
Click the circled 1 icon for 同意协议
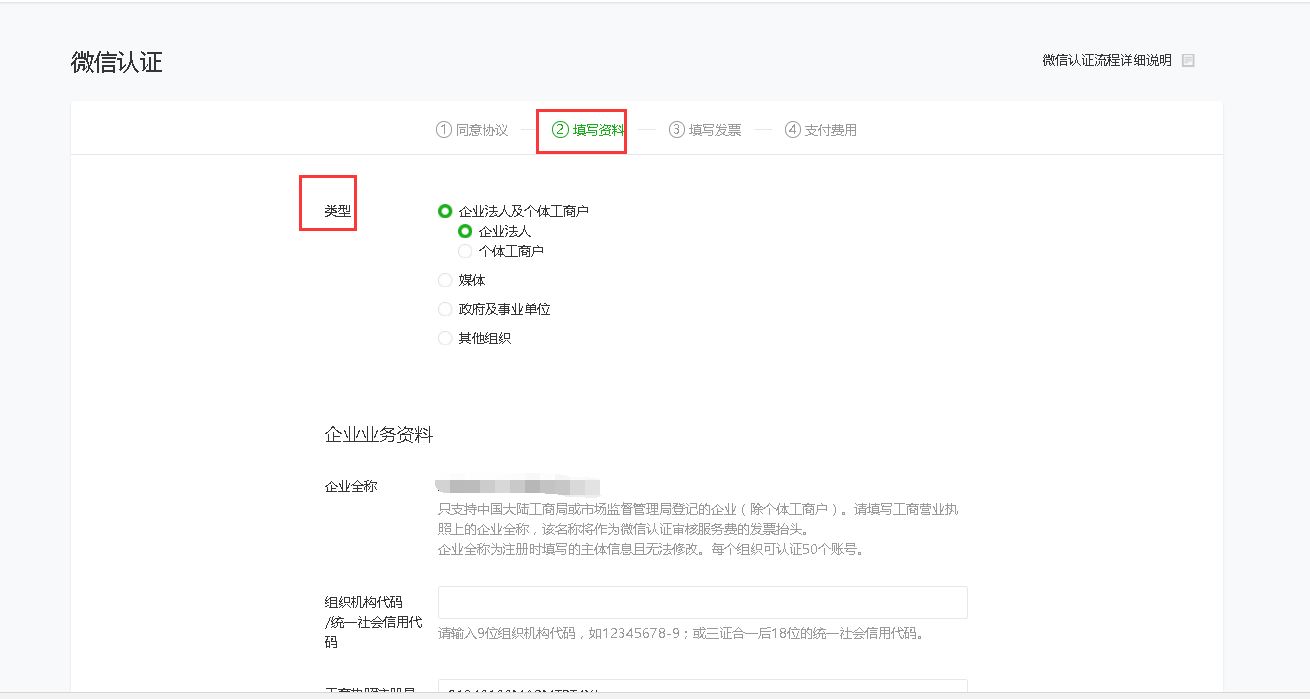[x=444, y=130]
